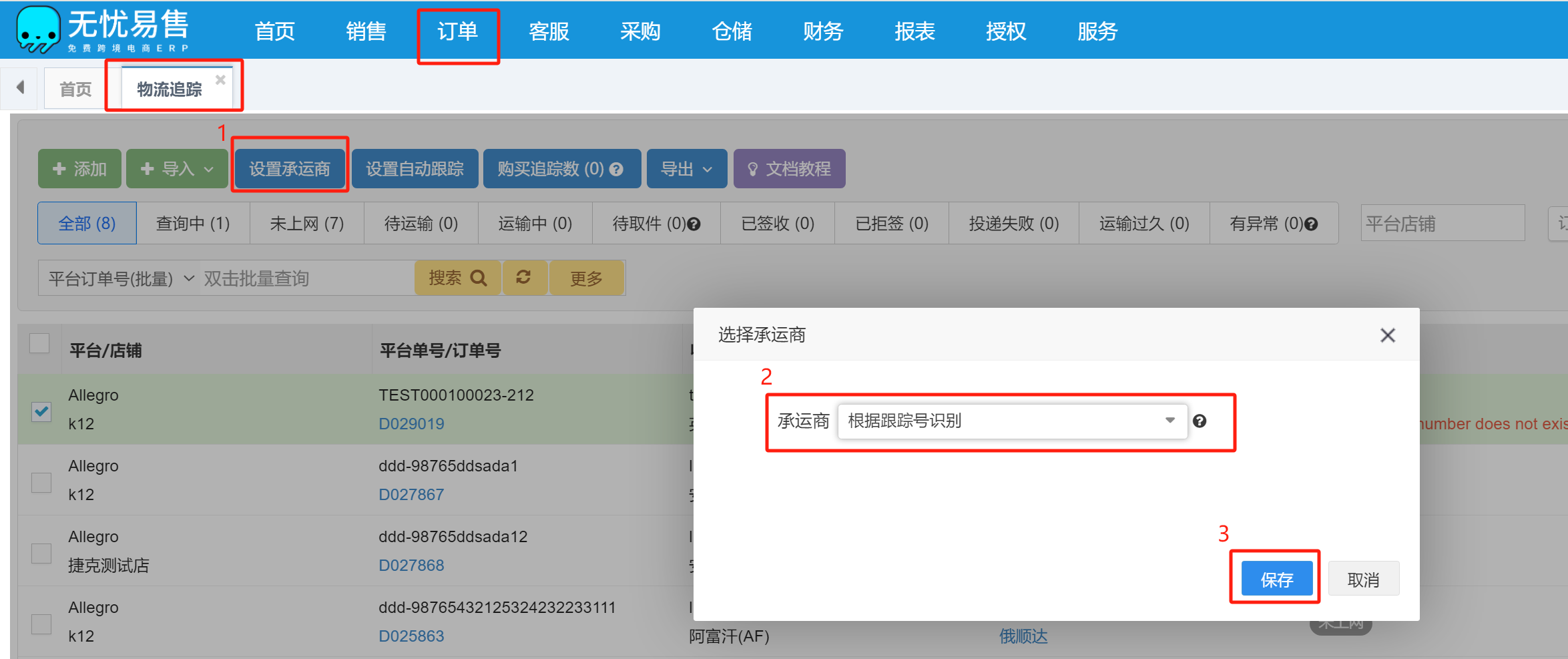The image size is (1568, 659).
Task: Click the left arrow tab scroll icon
Action: (x=21, y=87)
